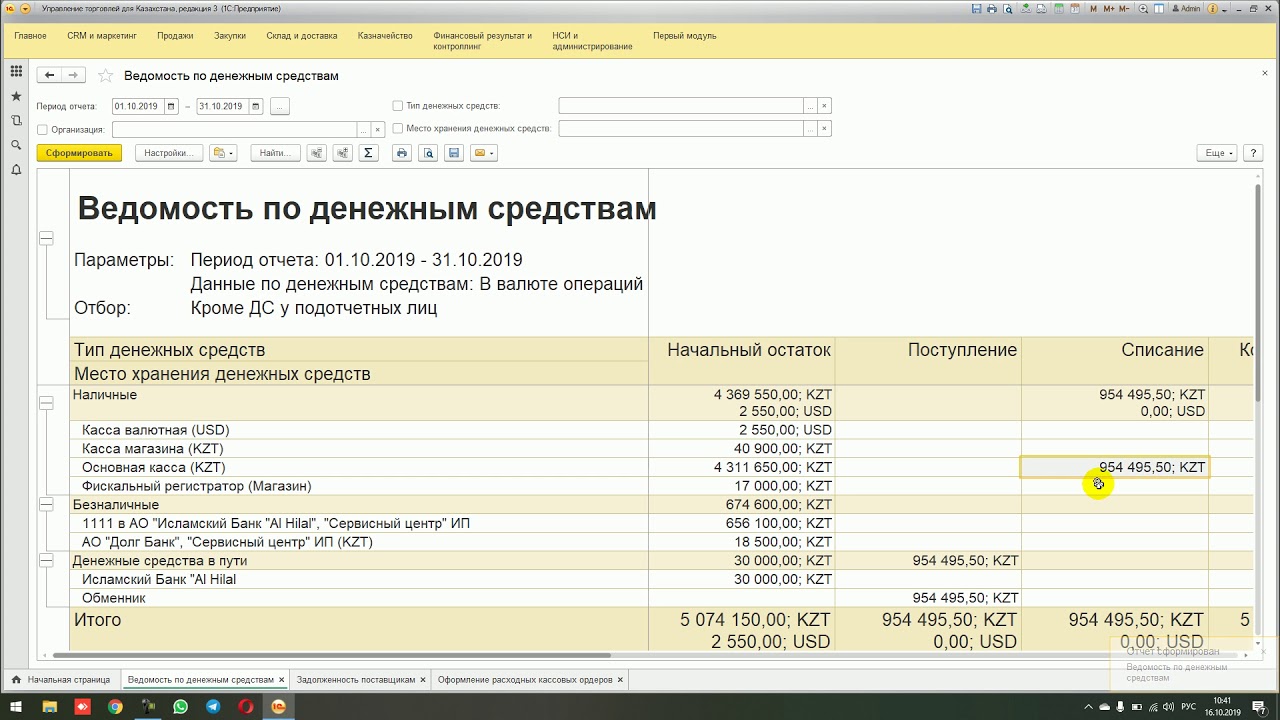Click the top title bar save icon
This screenshot has width=1280, height=720.
977,8
